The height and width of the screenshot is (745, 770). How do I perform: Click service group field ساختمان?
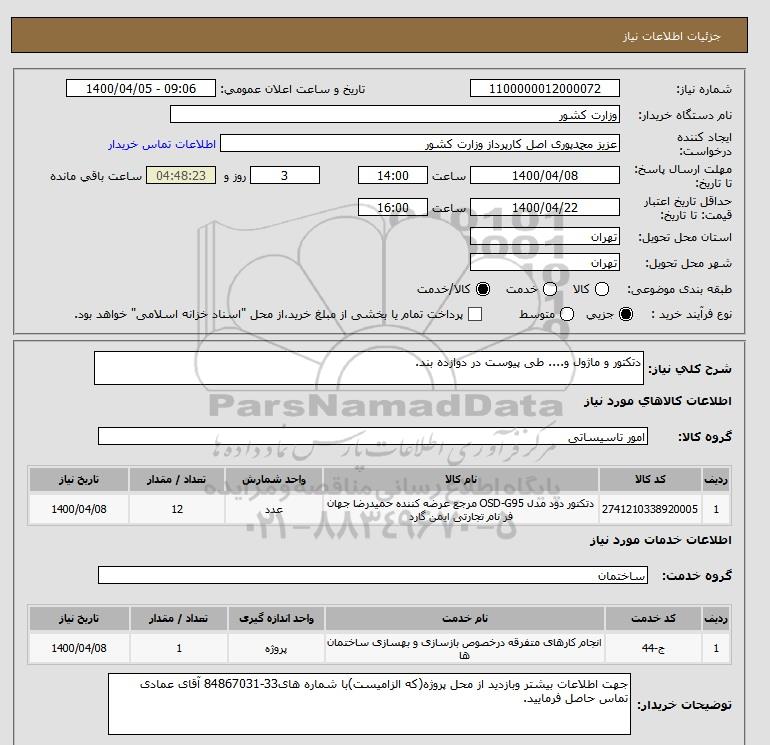tap(373, 575)
